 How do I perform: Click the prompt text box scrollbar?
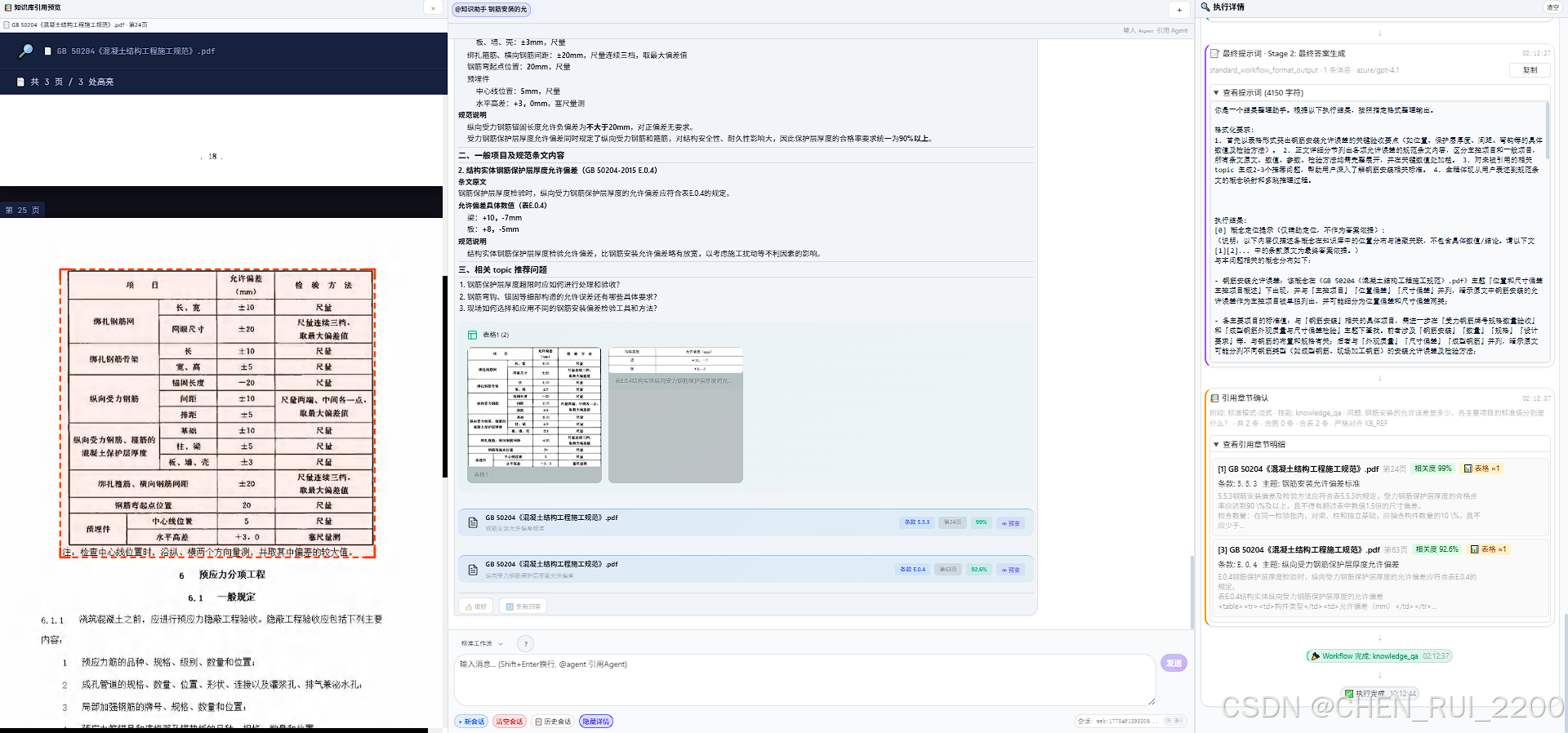[x=1548, y=131]
